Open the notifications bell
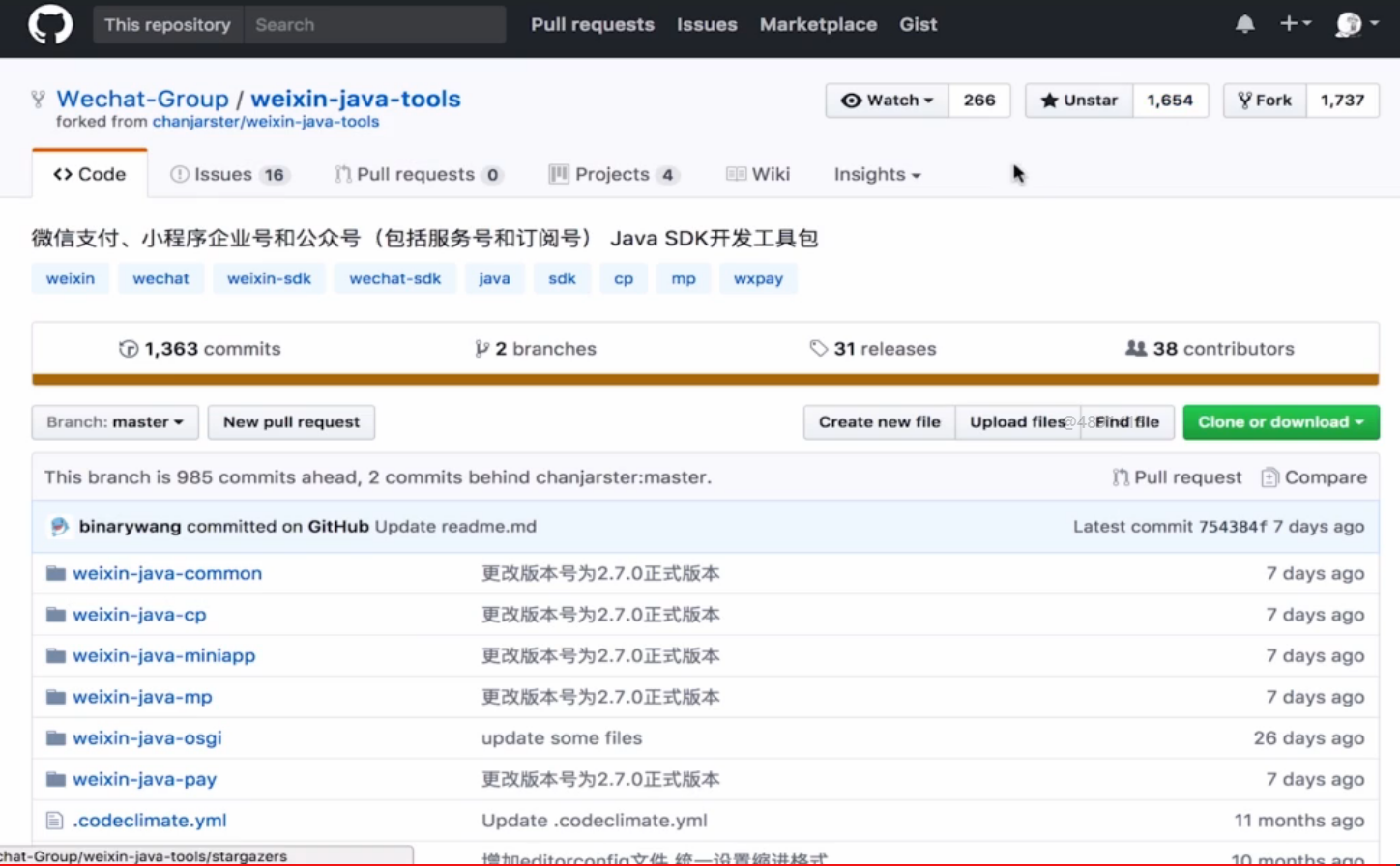 pyautogui.click(x=1245, y=24)
